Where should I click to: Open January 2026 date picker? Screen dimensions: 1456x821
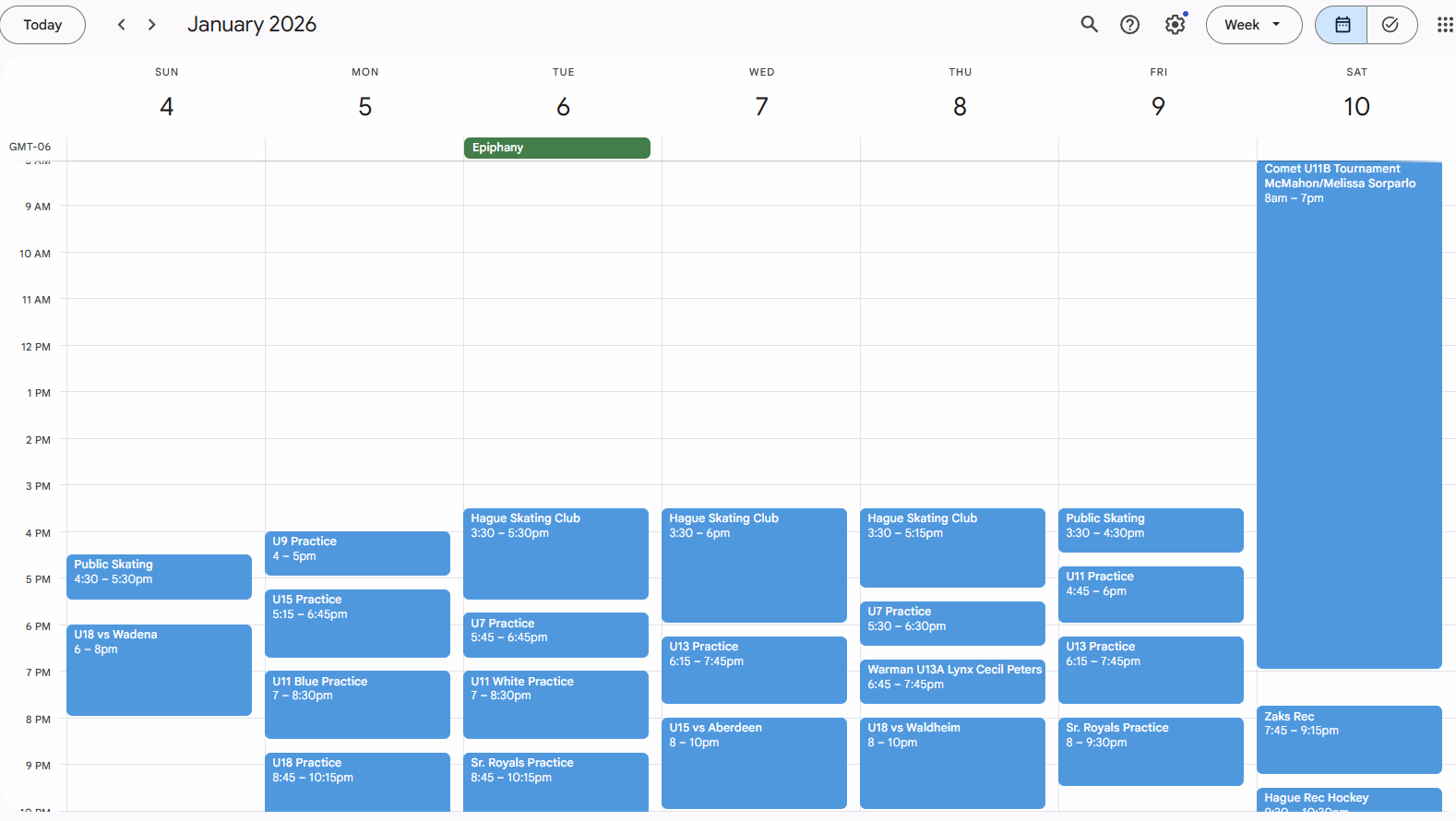[x=252, y=25]
